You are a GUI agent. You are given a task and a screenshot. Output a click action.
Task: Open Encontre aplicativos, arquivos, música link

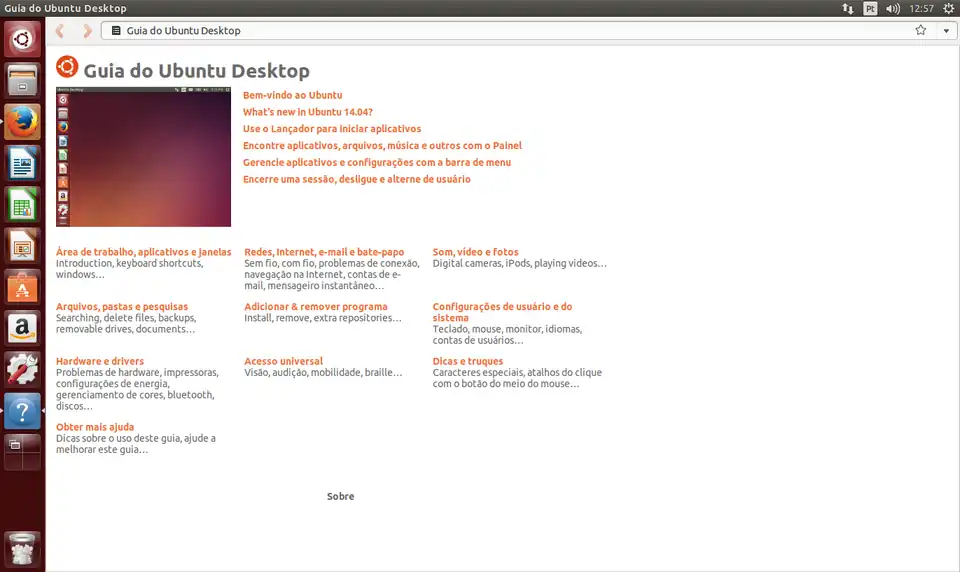coord(382,146)
